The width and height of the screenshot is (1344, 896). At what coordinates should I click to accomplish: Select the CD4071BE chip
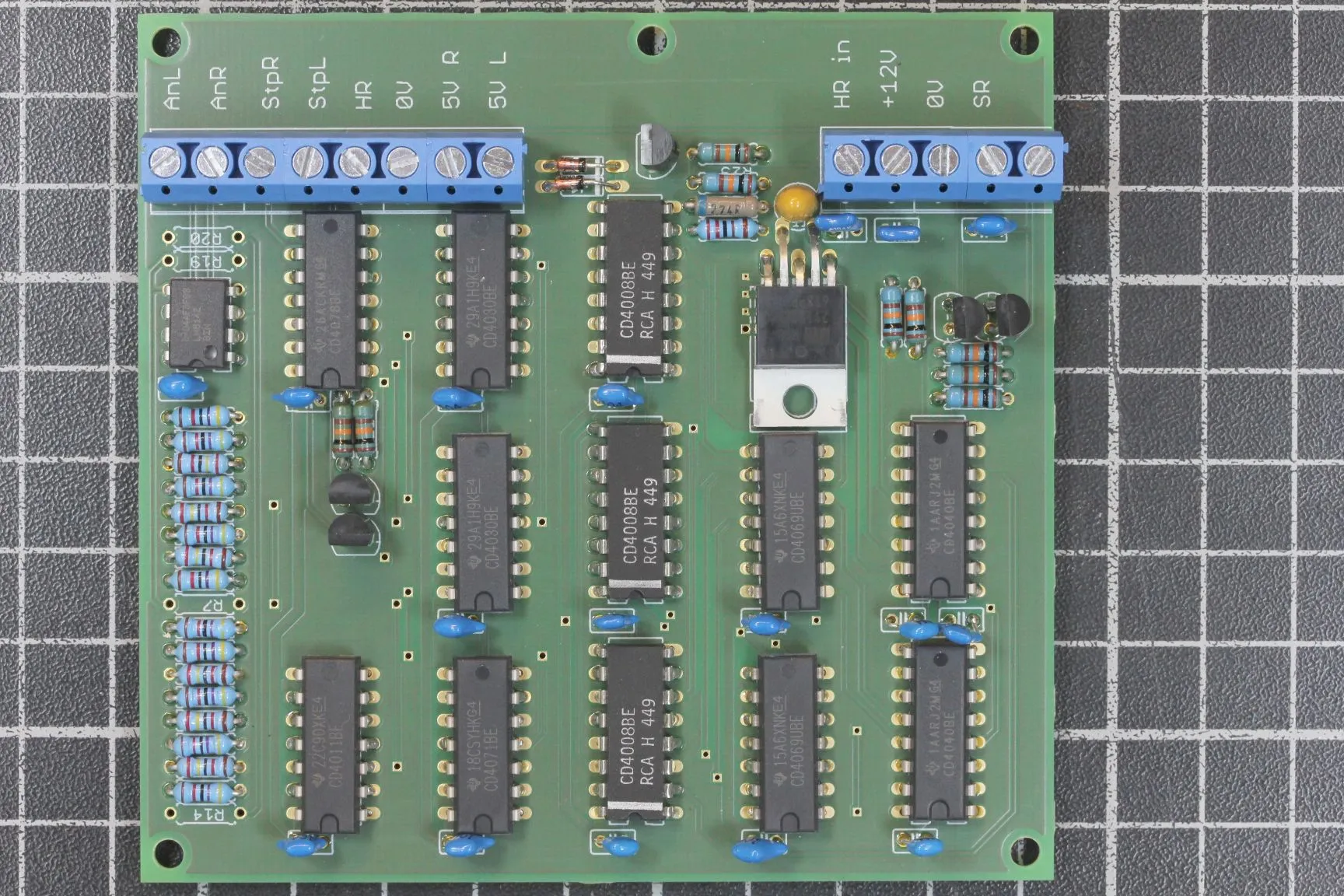[482, 744]
